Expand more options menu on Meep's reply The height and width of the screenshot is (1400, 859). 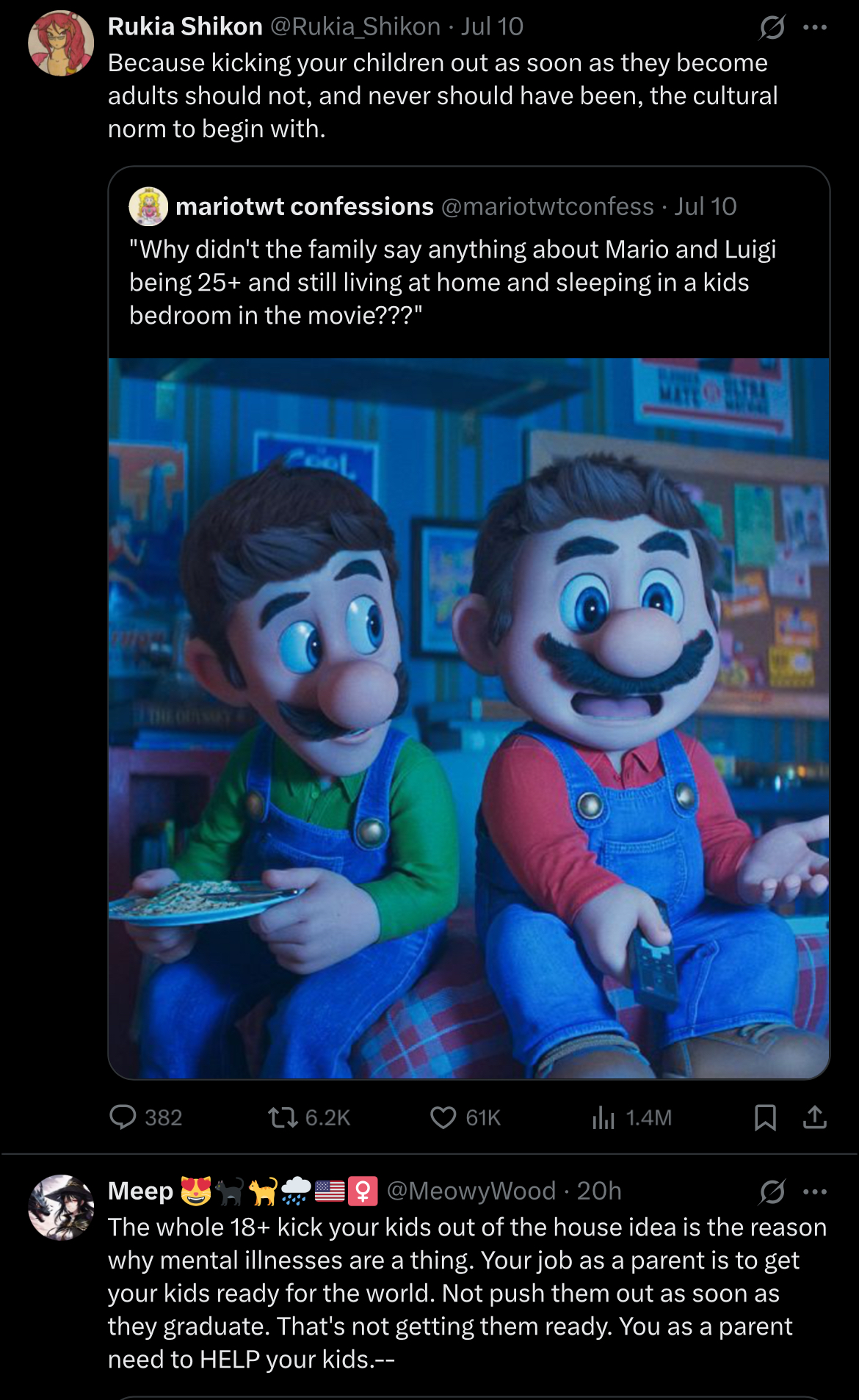(x=815, y=1191)
